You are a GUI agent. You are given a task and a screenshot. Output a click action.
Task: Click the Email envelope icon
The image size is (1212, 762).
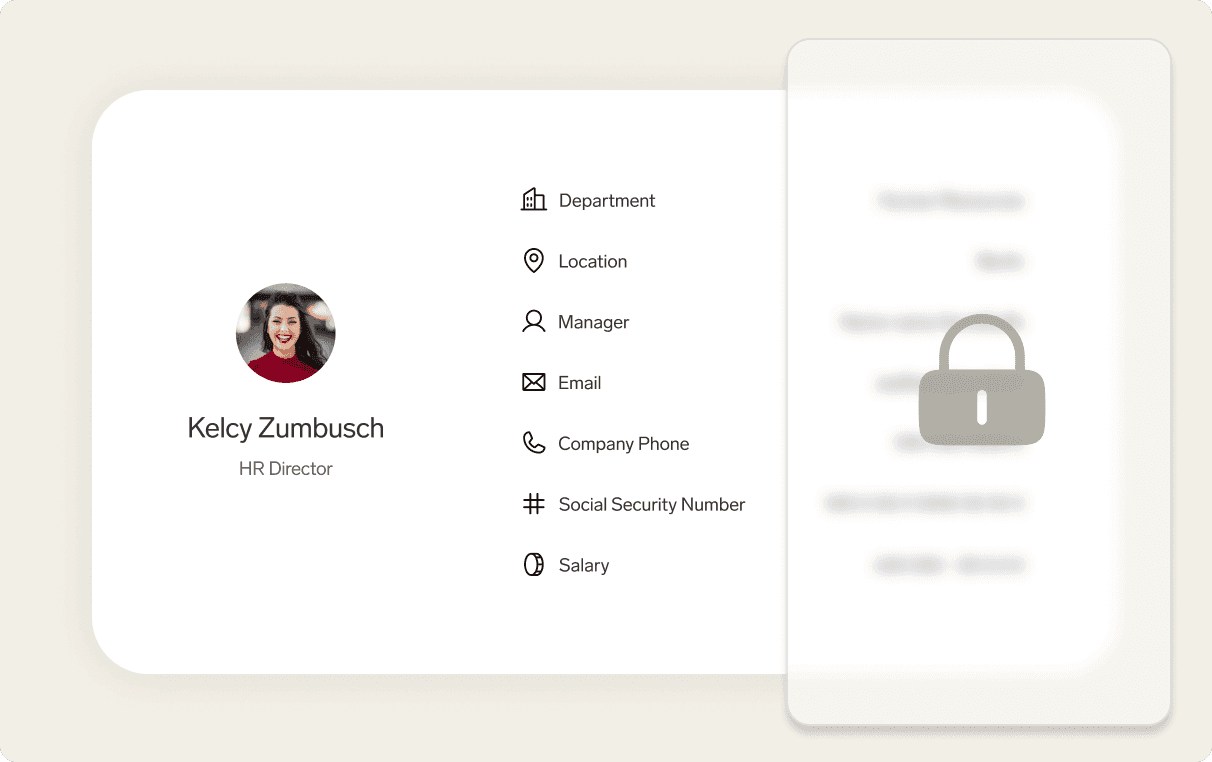534,382
